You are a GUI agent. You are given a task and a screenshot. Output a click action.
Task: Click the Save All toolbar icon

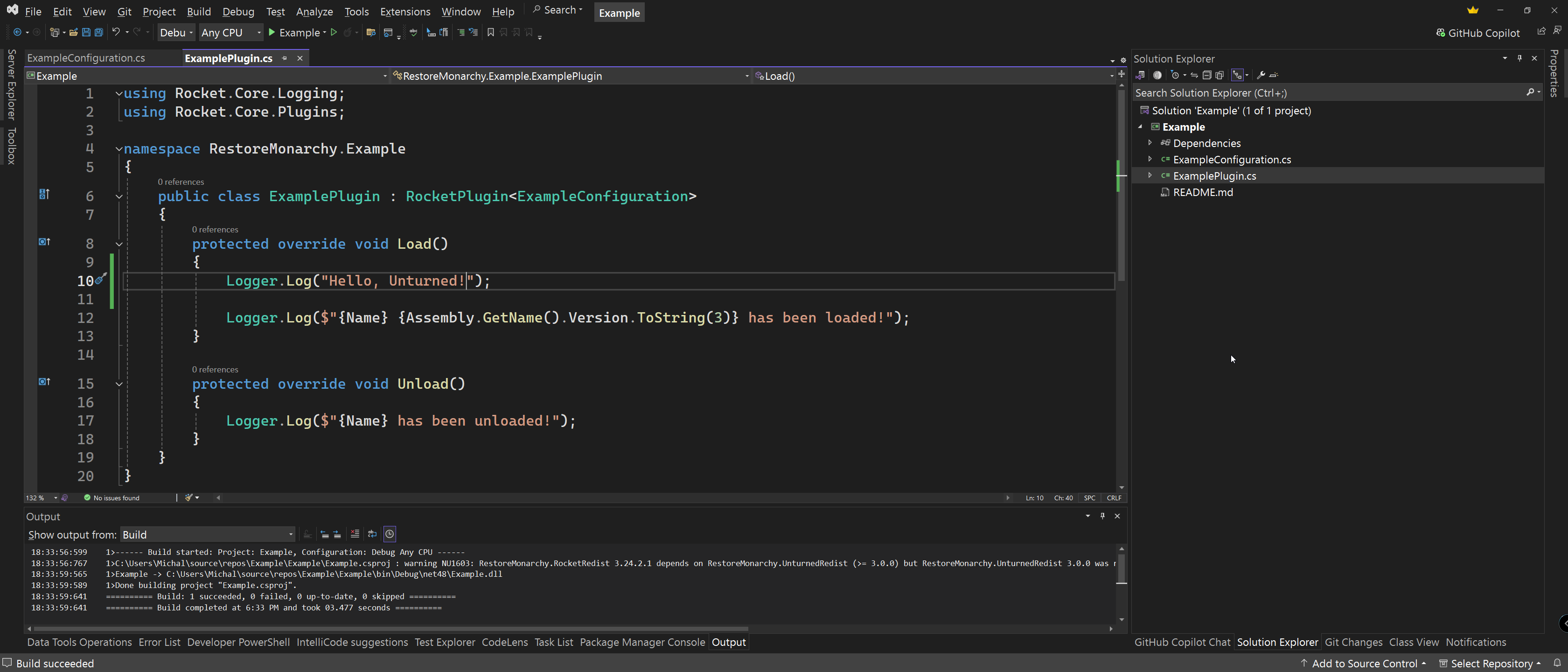[x=98, y=32]
